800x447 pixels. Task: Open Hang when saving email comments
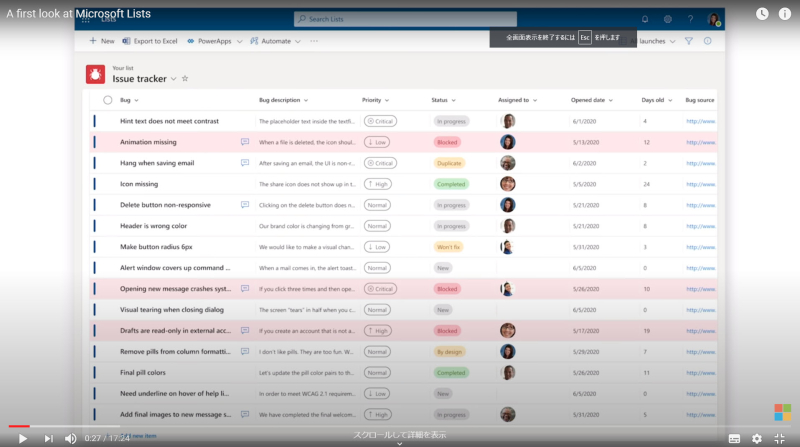245,163
